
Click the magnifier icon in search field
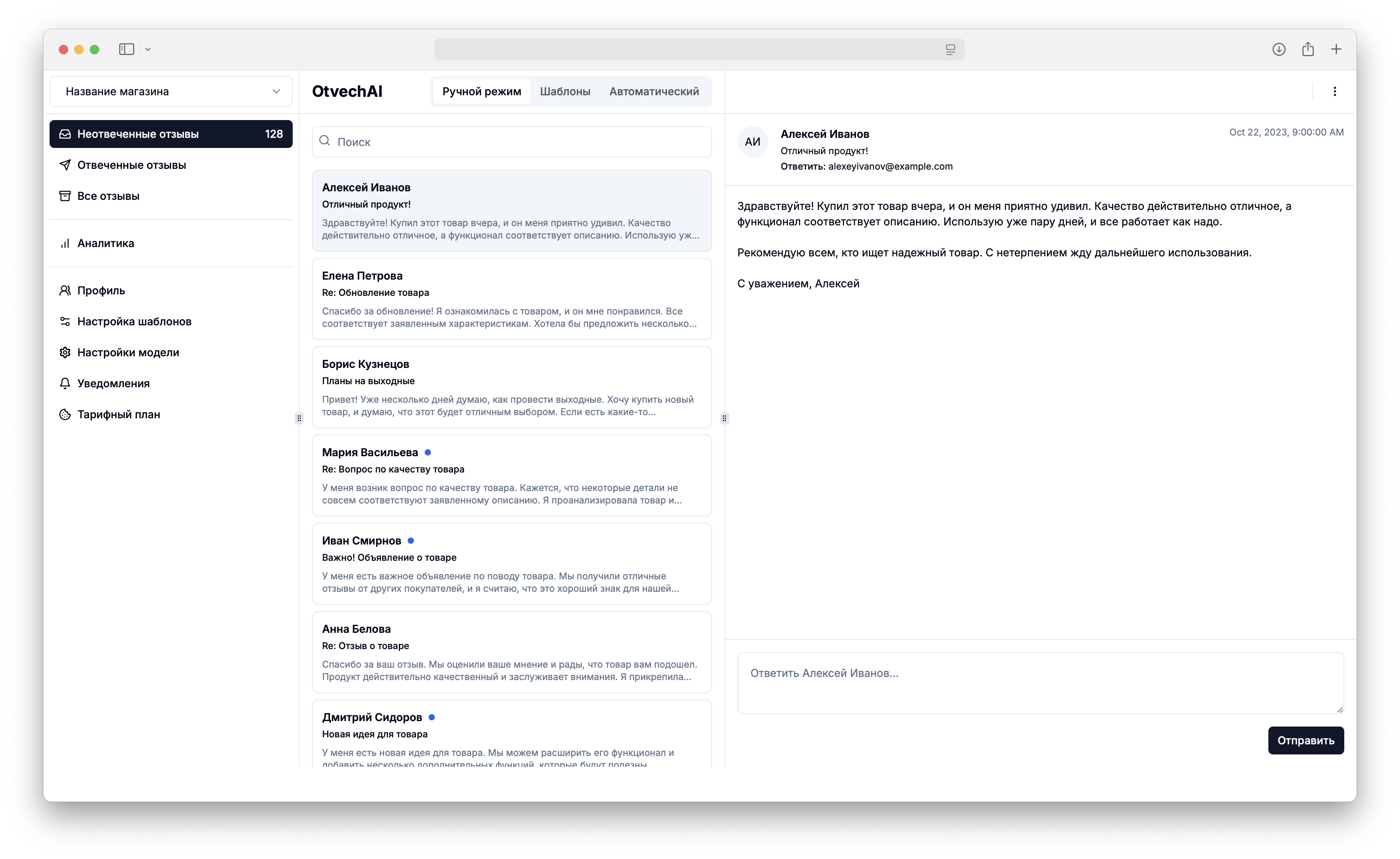coord(324,141)
